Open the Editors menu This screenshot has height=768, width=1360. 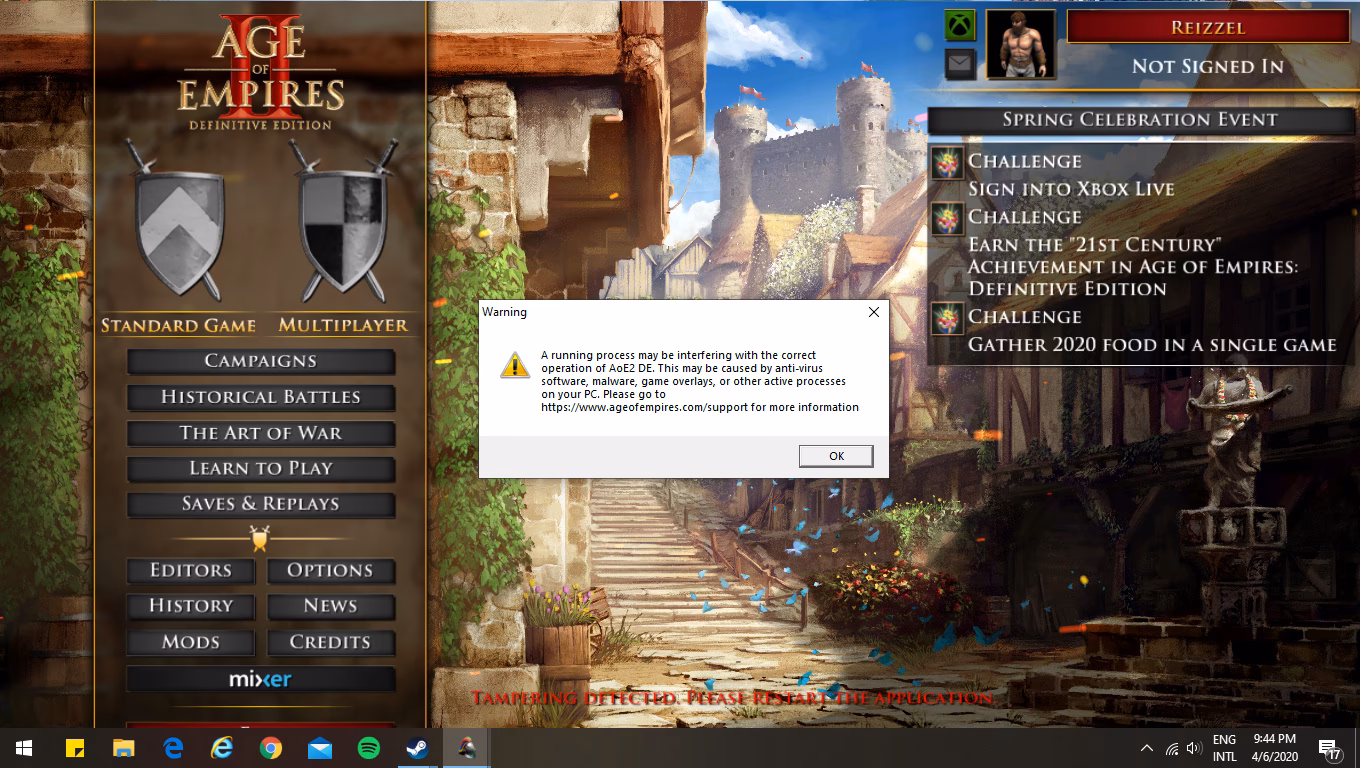click(191, 570)
